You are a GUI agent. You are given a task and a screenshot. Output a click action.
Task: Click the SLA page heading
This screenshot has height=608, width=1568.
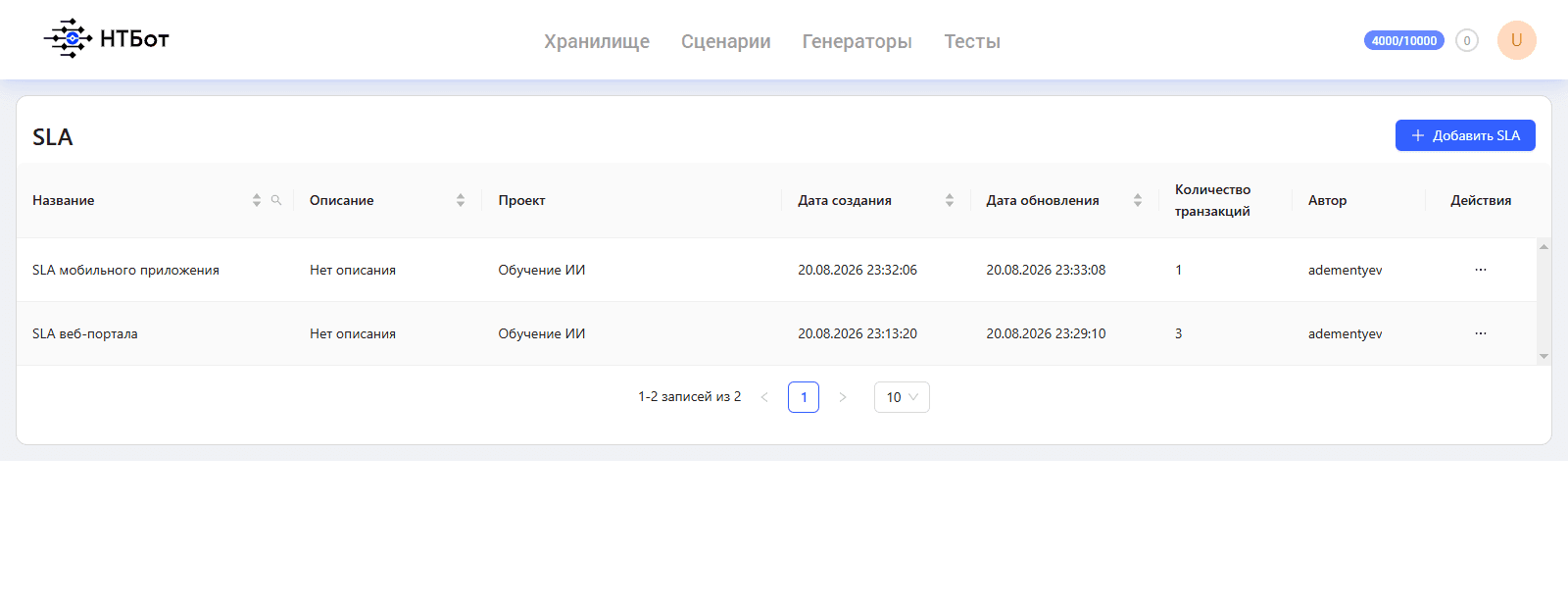point(53,137)
